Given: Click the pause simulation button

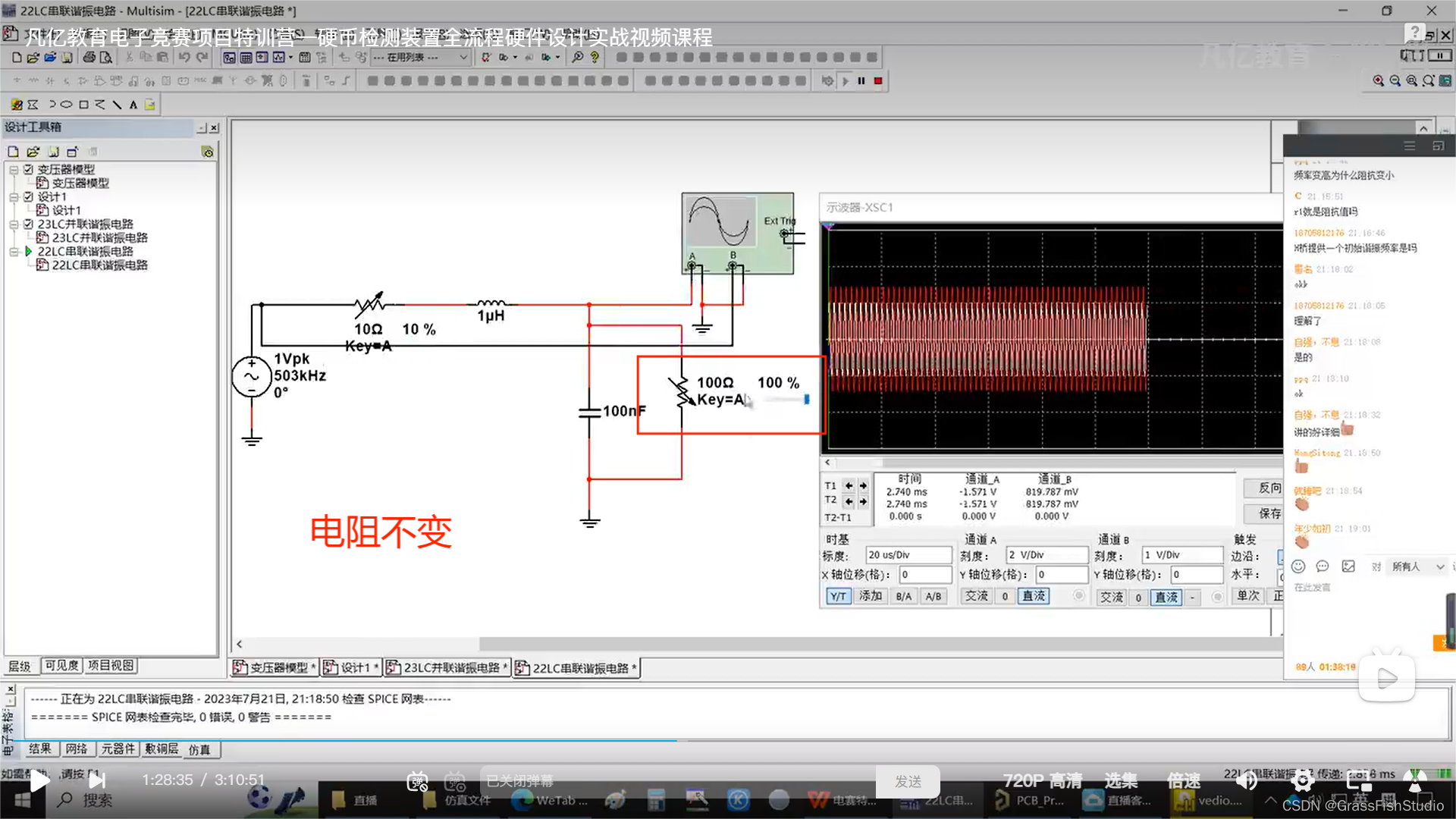Looking at the screenshot, I should click(x=861, y=80).
